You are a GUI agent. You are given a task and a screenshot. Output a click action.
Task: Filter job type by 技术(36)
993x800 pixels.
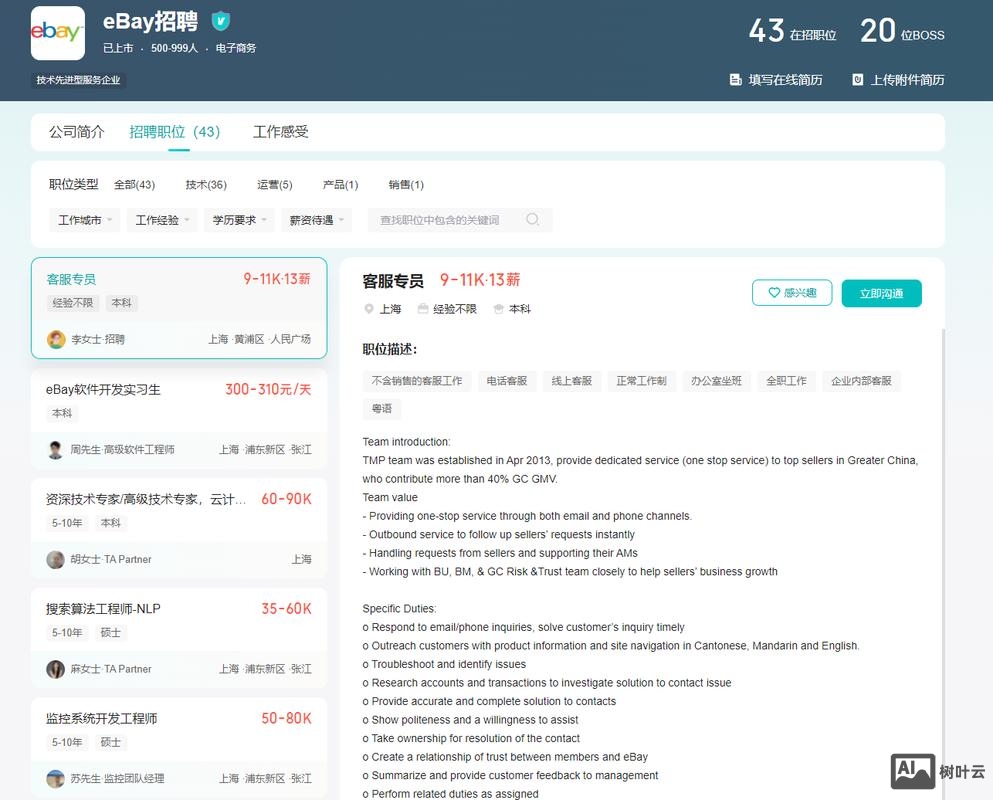205,185
